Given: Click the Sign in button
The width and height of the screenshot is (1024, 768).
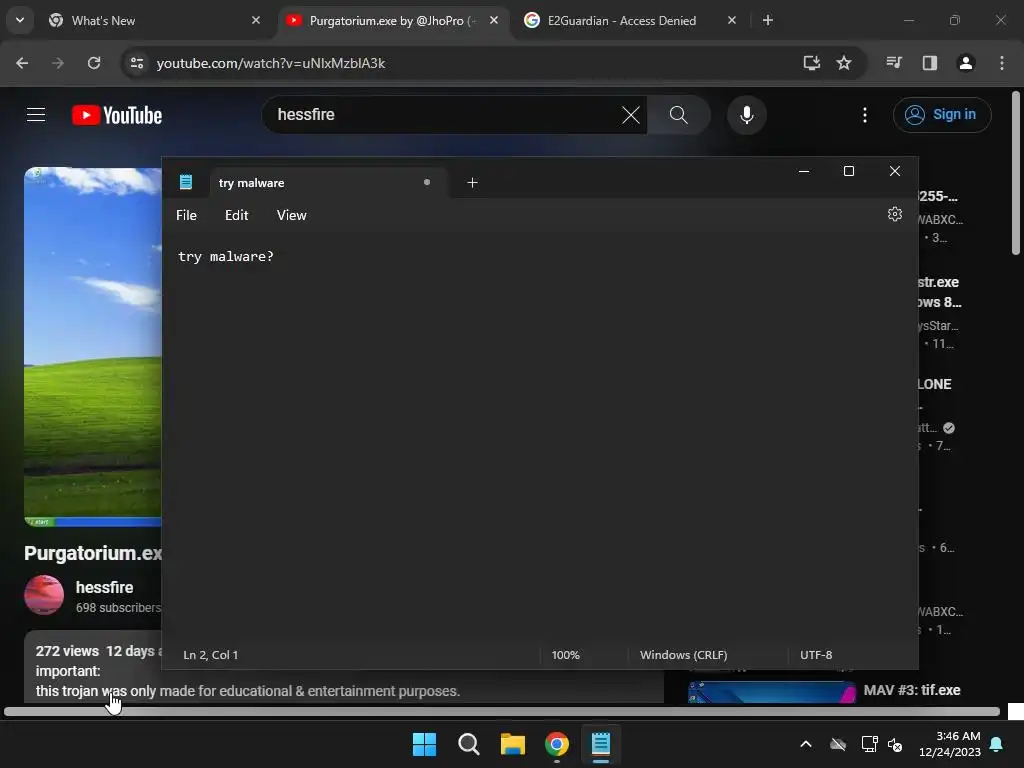Looking at the screenshot, I should click(942, 115).
